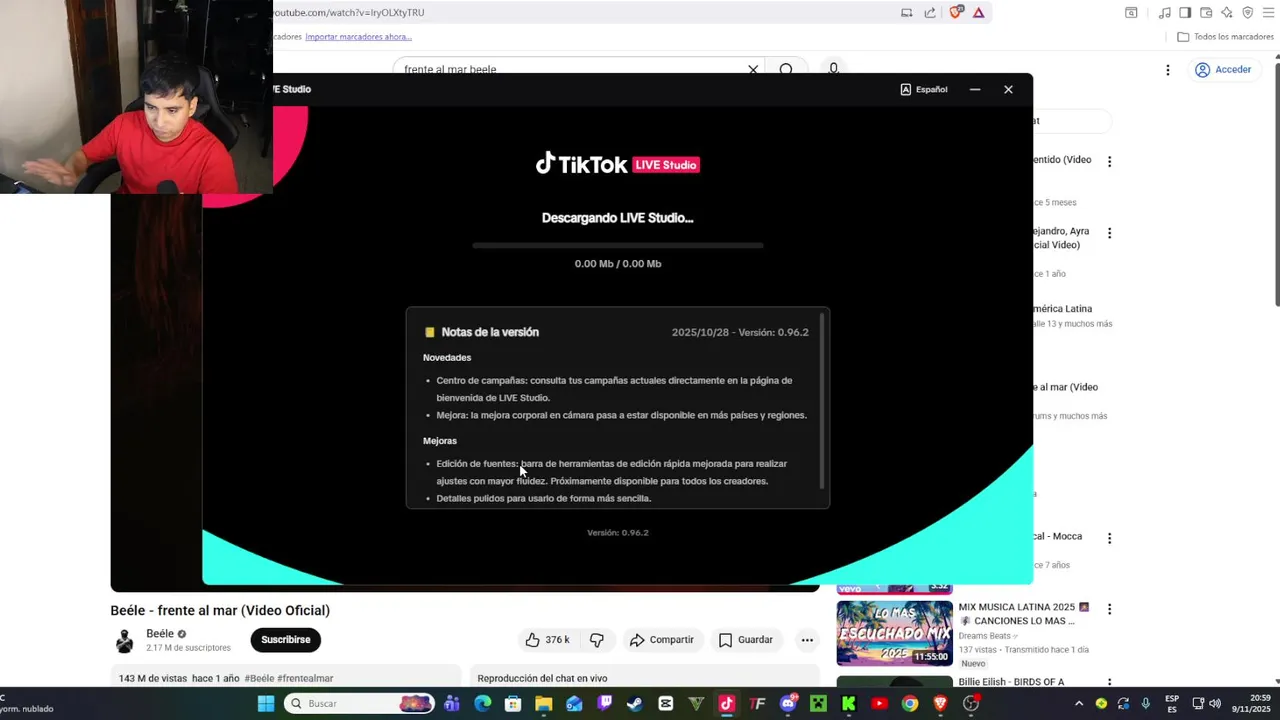Open the playlist music note icon
The width and height of the screenshot is (1280, 720).
1164,12
